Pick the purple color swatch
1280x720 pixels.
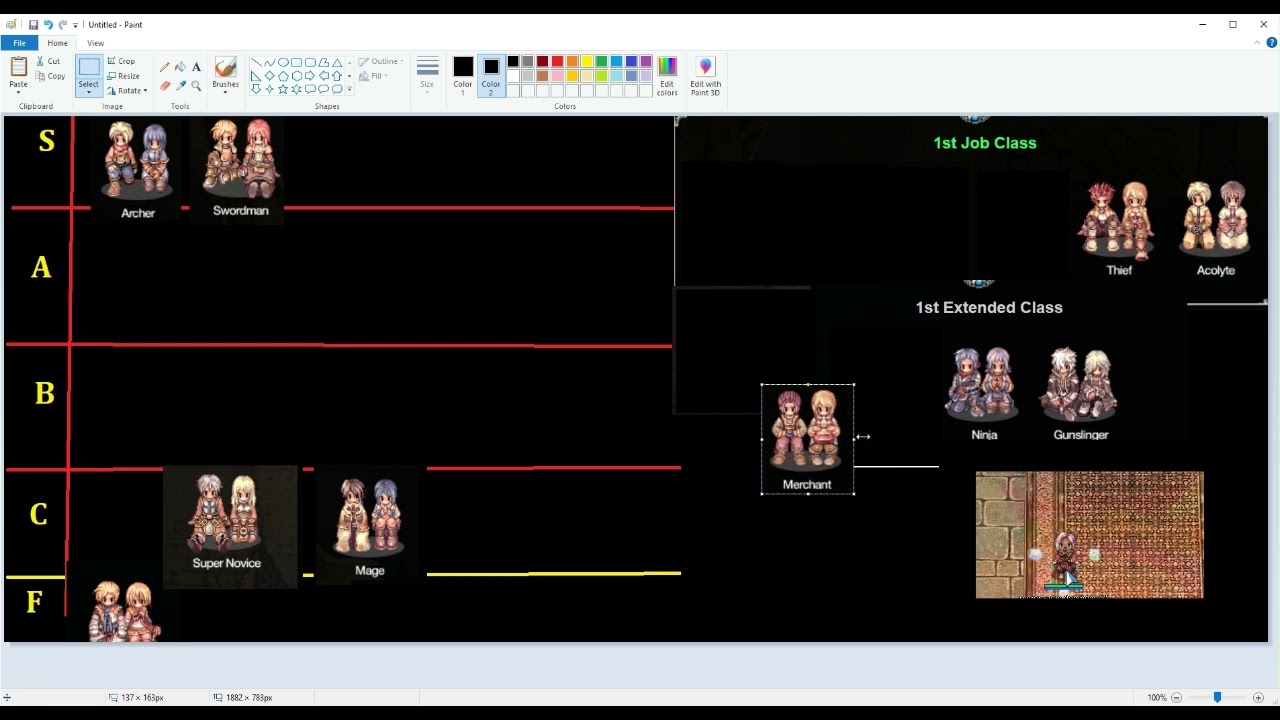coord(646,61)
